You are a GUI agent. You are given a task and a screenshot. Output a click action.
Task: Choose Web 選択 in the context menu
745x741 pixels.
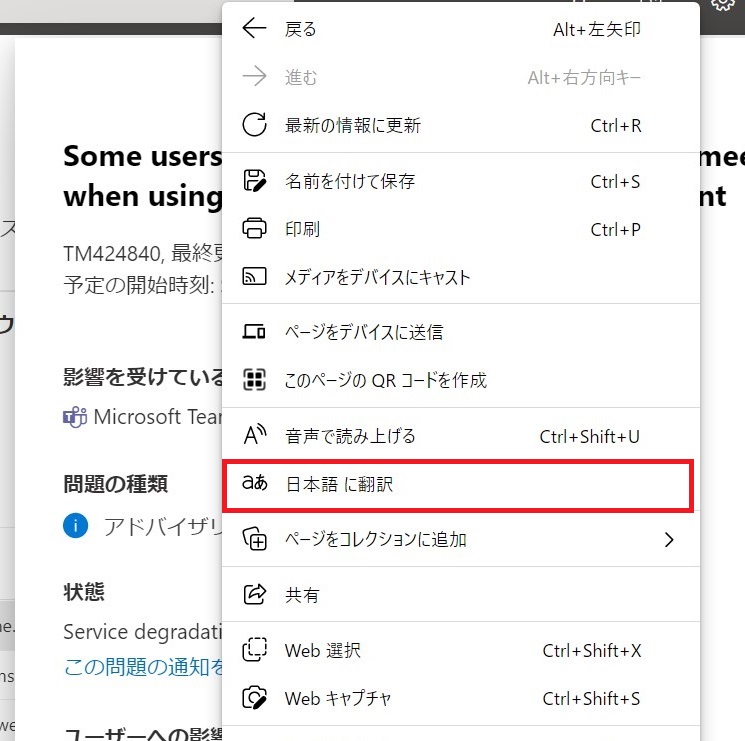coord(322,651)
